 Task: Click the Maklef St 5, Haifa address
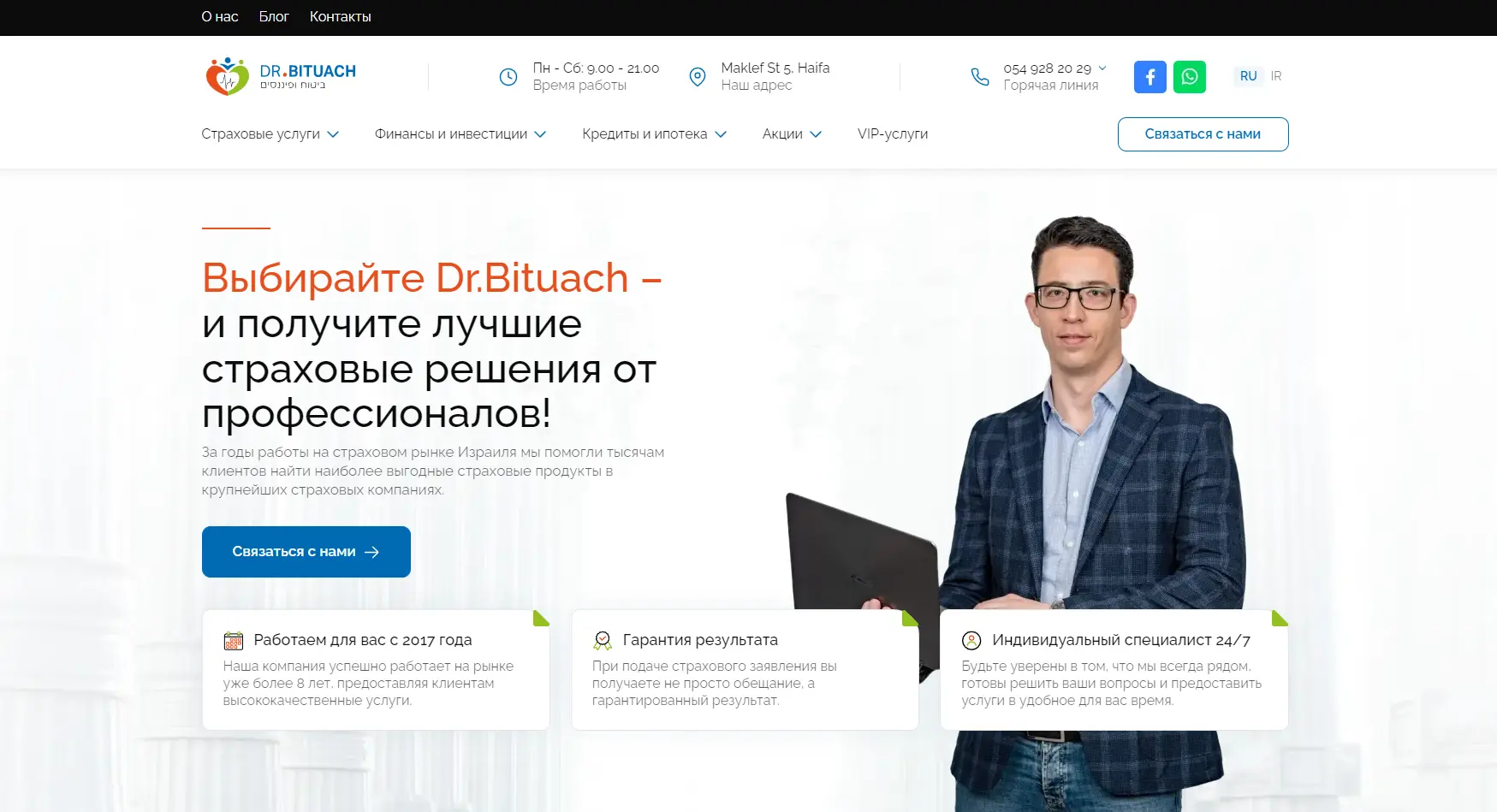click(x=775, y=68)
